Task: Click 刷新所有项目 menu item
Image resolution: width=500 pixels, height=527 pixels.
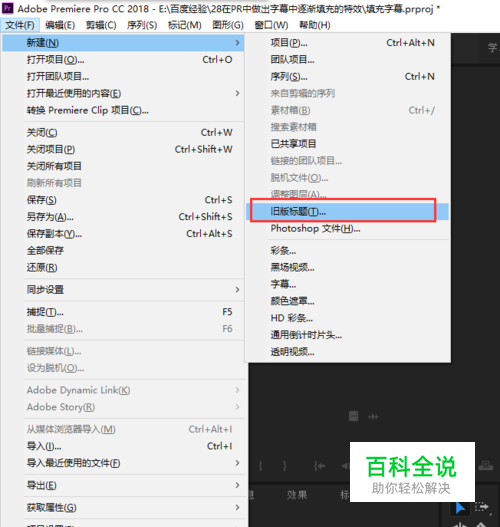Action: pyautogui.click(x=123, y=183)
